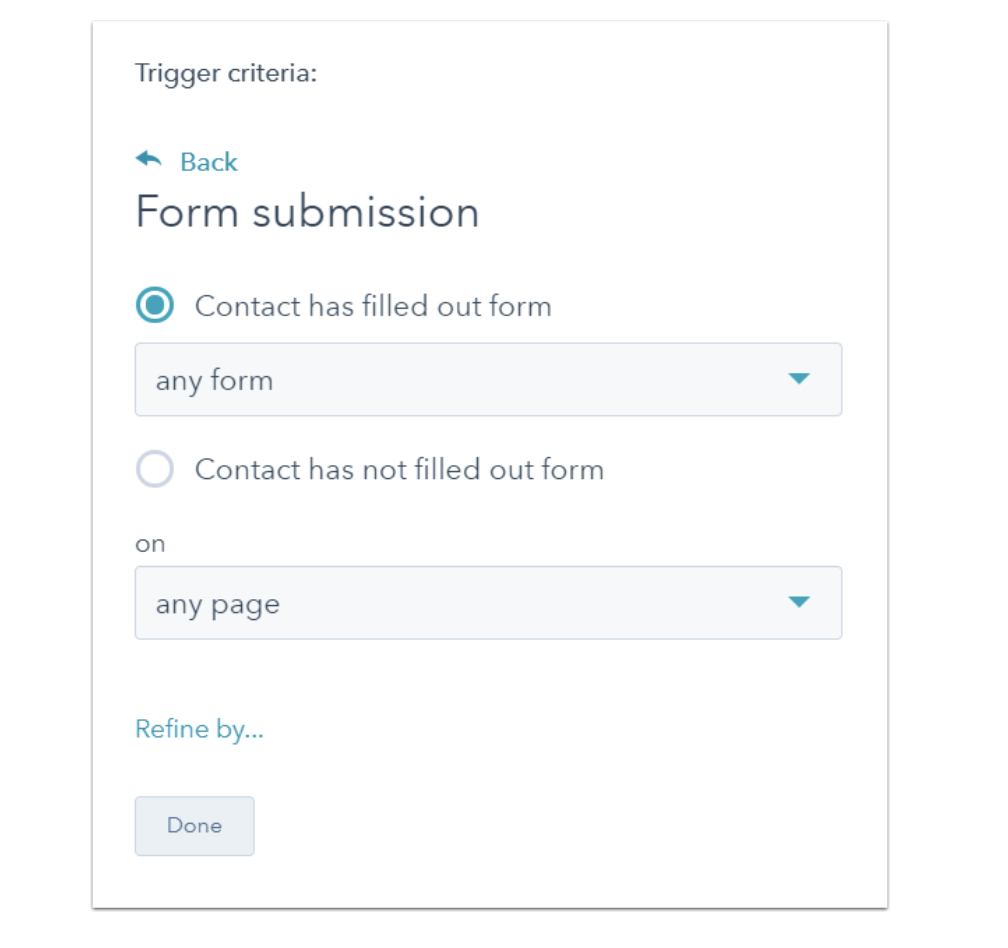This screenshot has height=948, width=1008.
Task: Click the 'any form' selected value text
Action: (x=214, y=381)
